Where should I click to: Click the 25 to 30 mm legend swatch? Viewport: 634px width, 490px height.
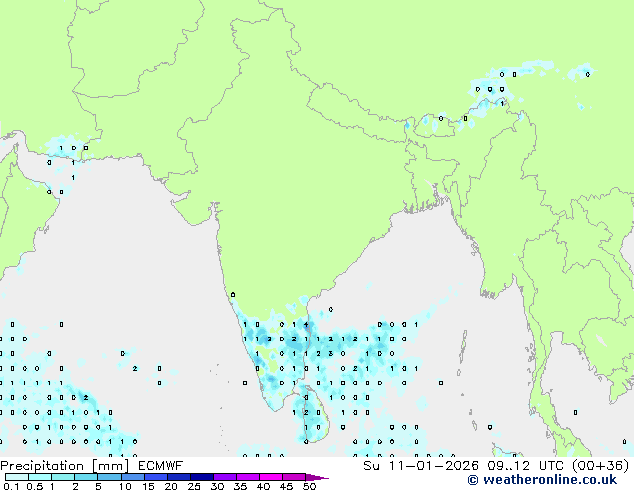coord(202,477)
